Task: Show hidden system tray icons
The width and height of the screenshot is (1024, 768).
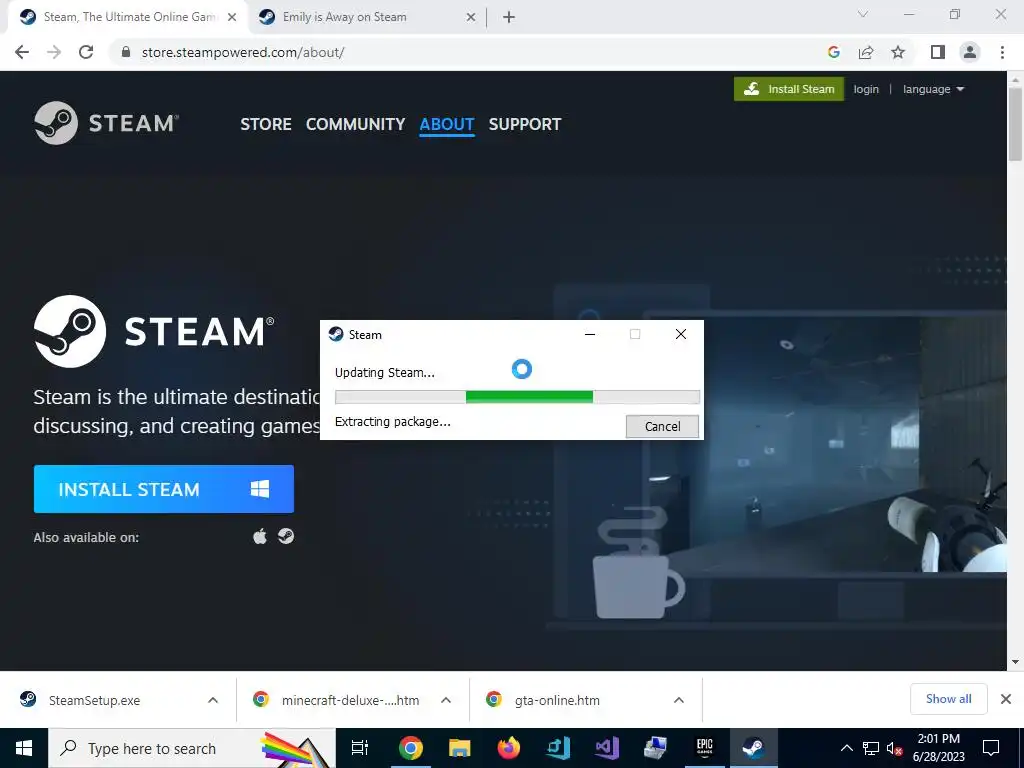Action: click(846, 748)
